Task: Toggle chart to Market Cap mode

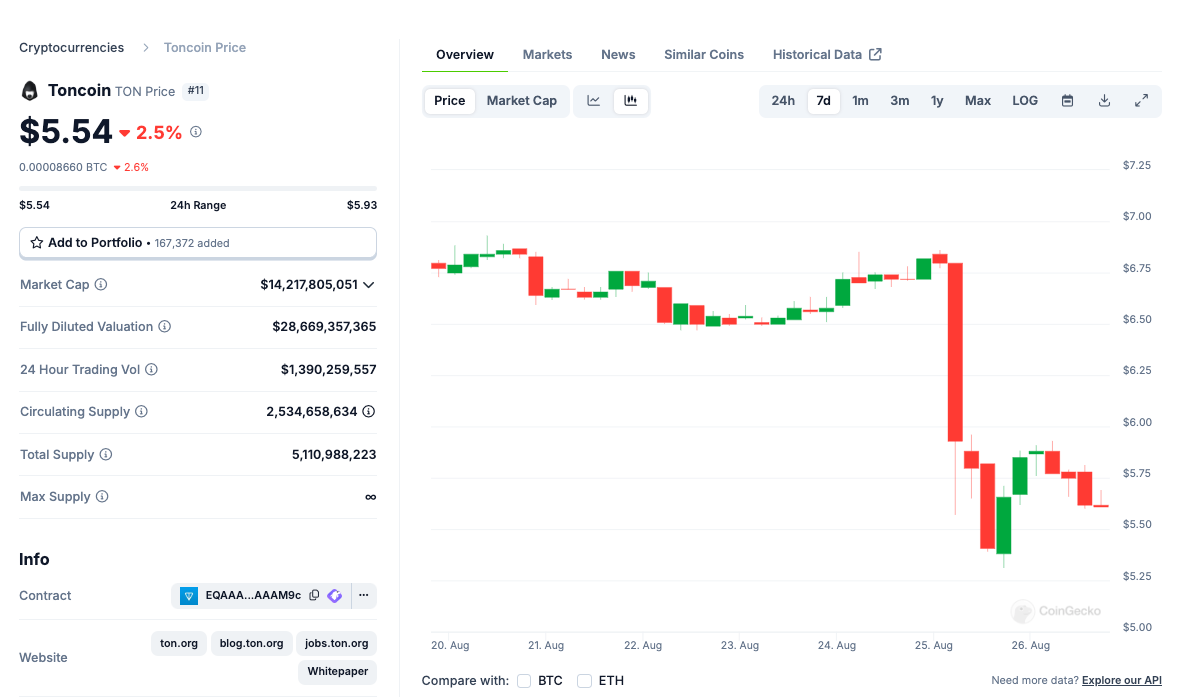Action: (521, 101)
